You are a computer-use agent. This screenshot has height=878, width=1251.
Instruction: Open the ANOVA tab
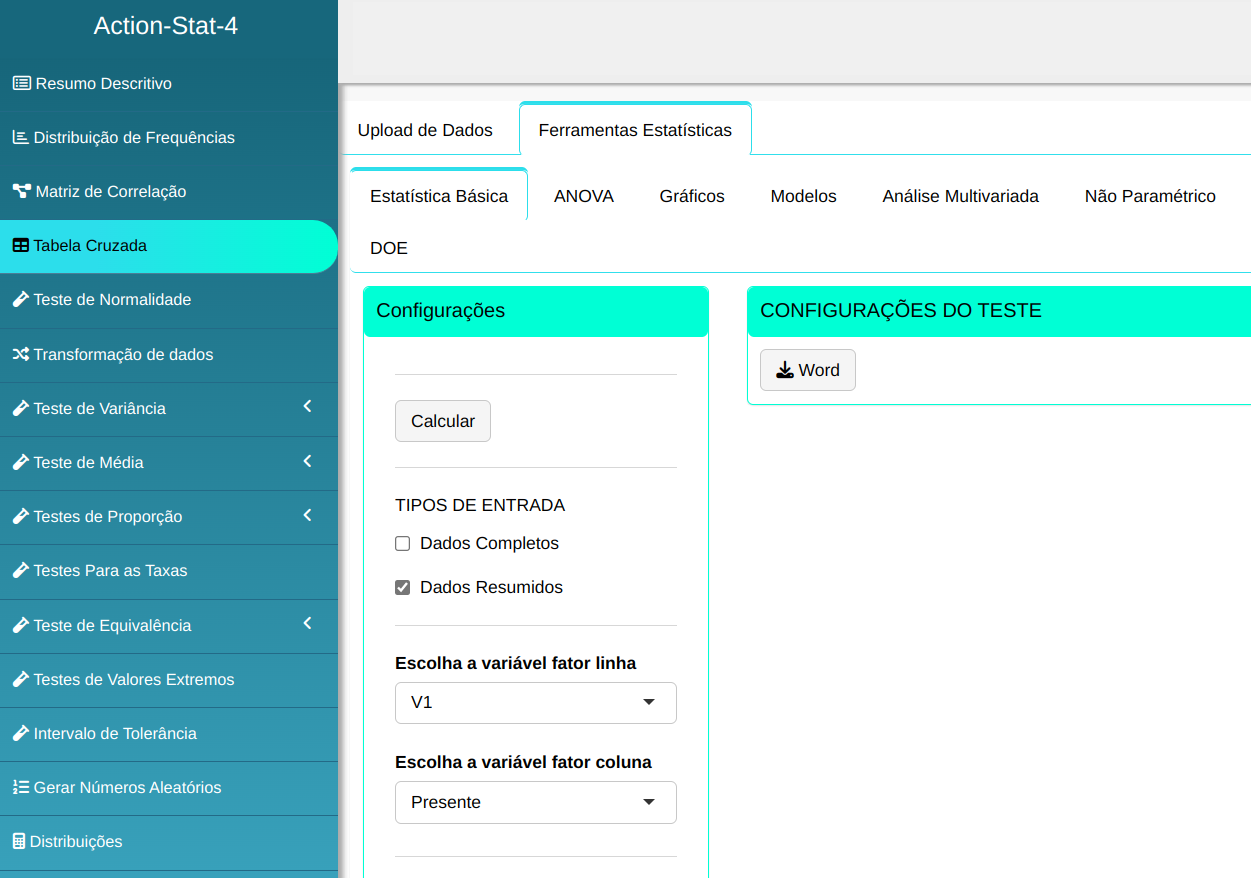[x=583, y=196]
